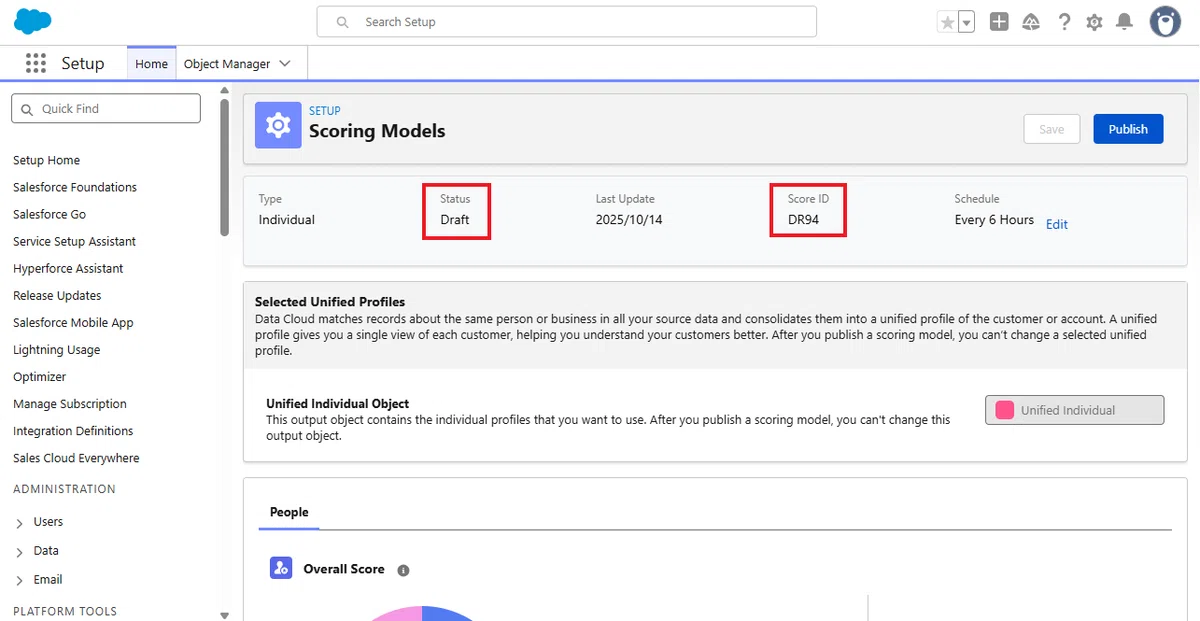Open Lightning Usage in sidebar
This screenshot has height=621, width=1200.
(56, 350)
